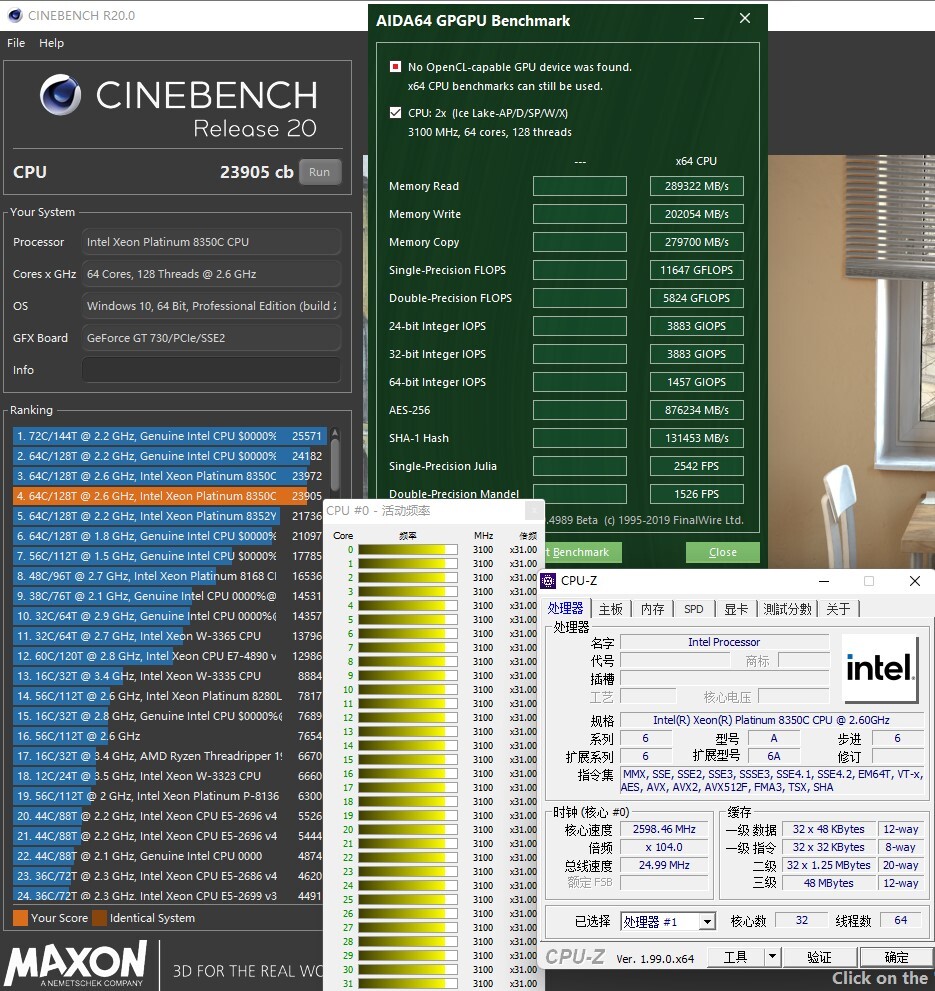Click the Info input field in Cinebench
The image size is (935, 991).
[x=211, y=370]
